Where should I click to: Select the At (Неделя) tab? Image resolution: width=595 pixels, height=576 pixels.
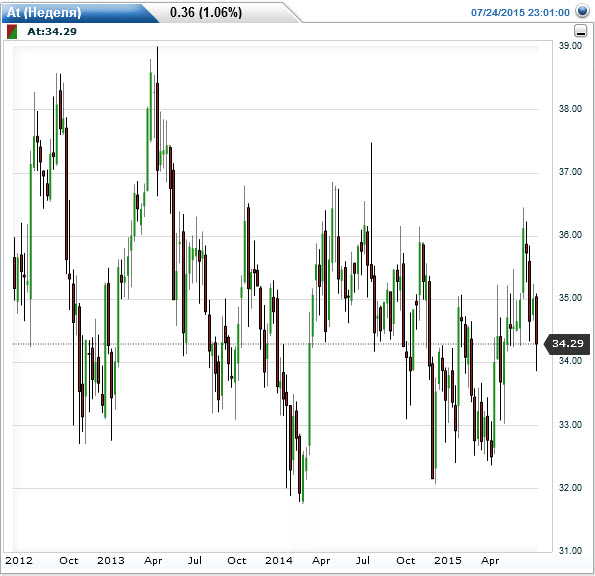coord(44,13)
